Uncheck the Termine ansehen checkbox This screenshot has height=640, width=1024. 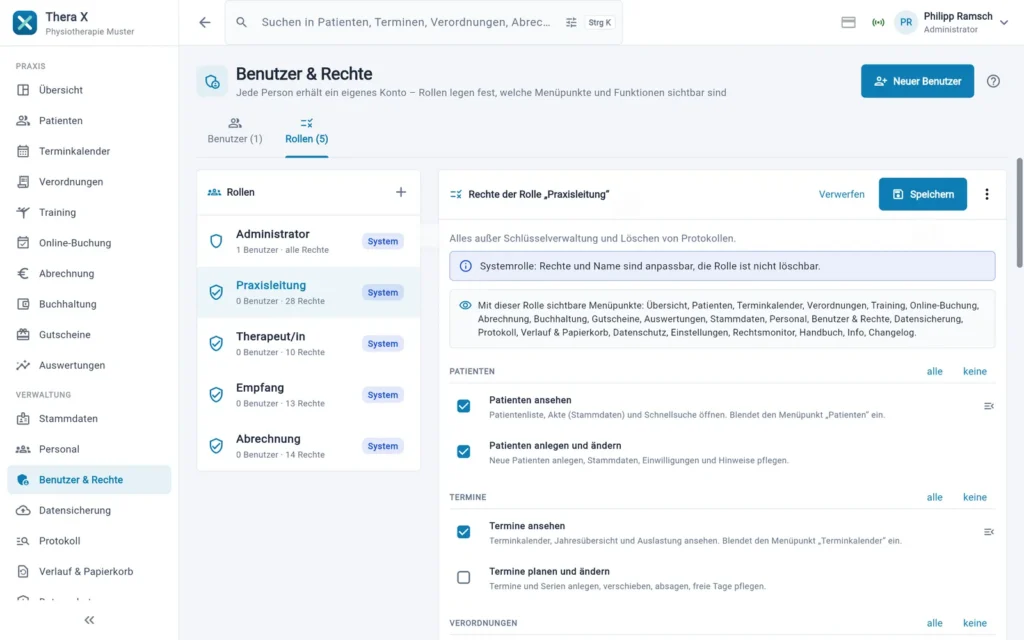click(464, 532)
